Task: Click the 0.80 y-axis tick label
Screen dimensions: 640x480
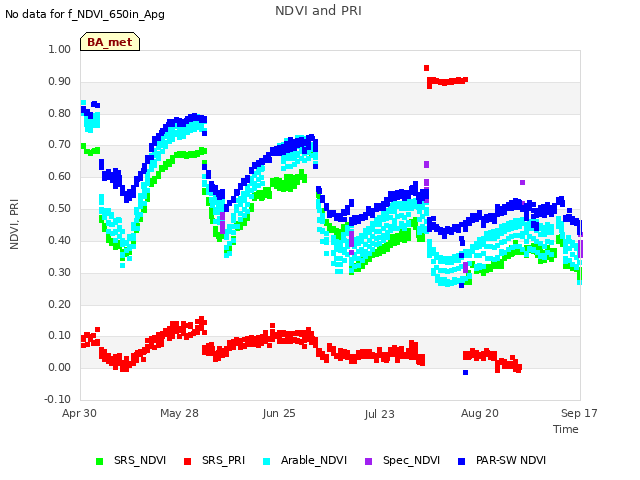Action: coord(60,113)
